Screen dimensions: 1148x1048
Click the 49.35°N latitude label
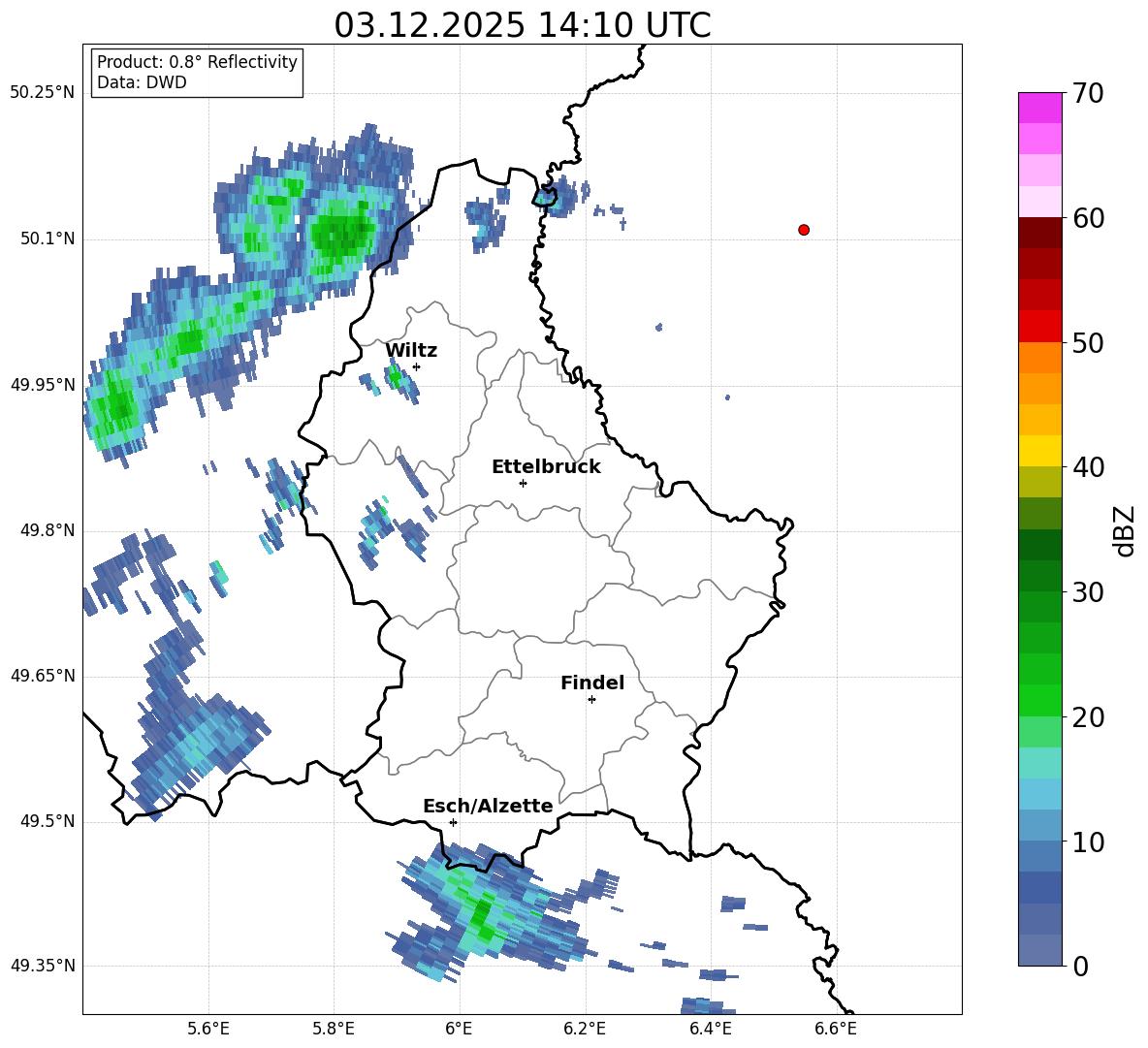[x=43, y=966]
